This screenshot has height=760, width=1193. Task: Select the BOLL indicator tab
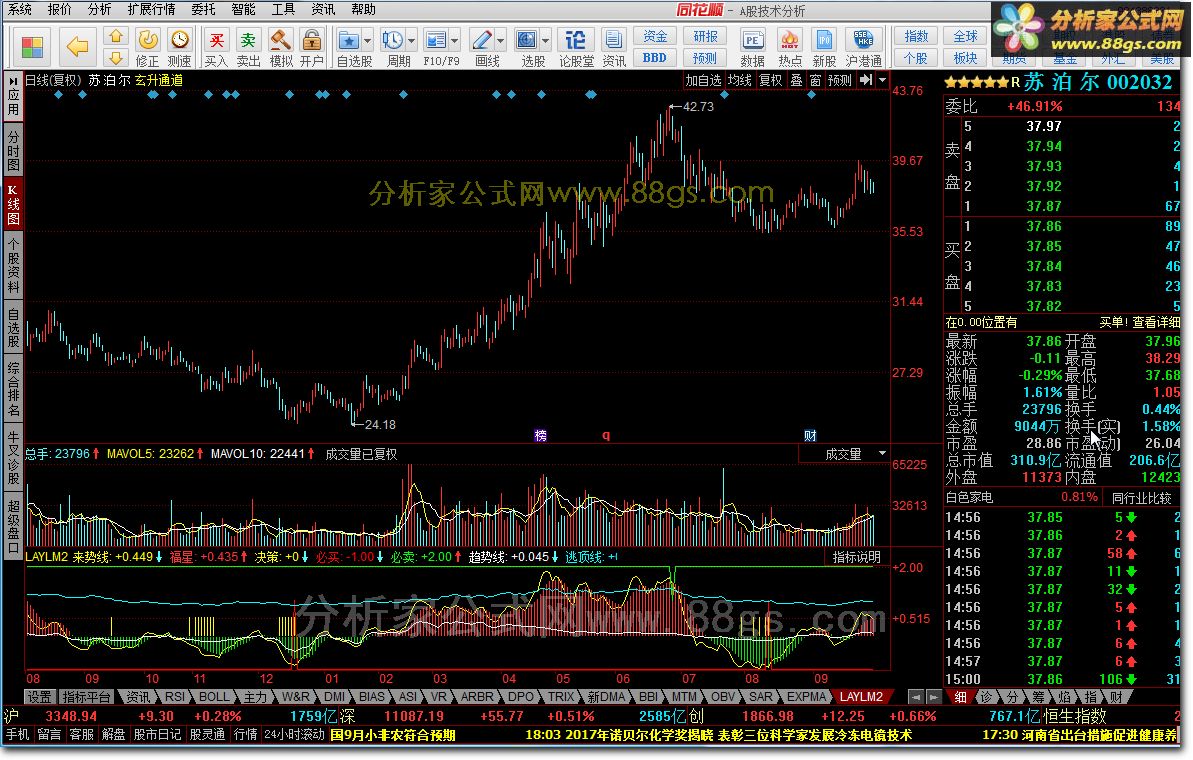tap(214, 696)
